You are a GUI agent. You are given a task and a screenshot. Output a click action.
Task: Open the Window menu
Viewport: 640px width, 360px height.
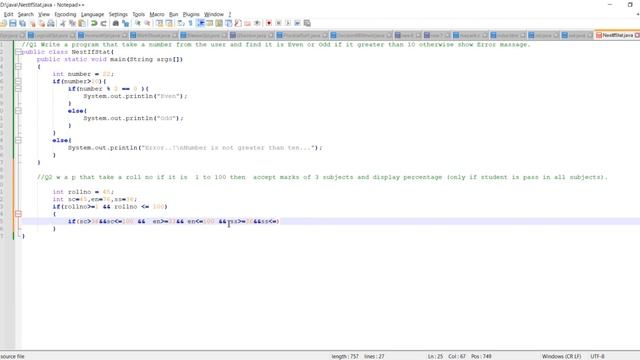[x=213, y=14]
